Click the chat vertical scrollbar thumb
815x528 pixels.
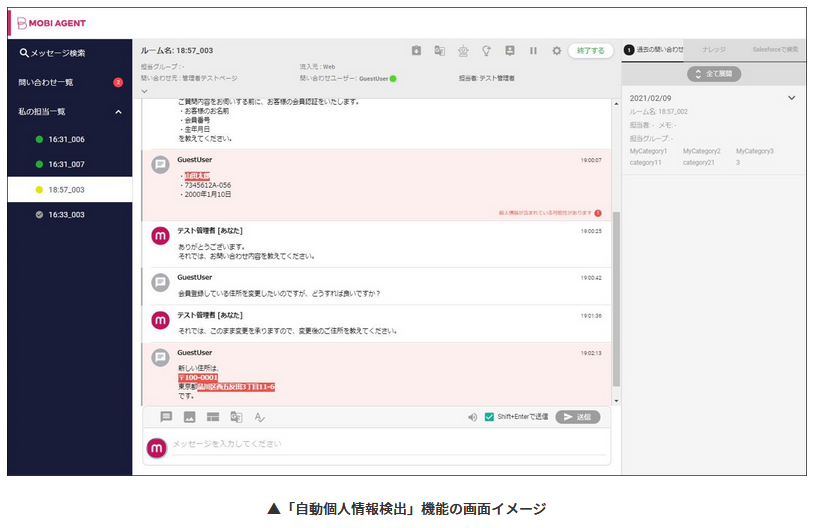point(616,299)
